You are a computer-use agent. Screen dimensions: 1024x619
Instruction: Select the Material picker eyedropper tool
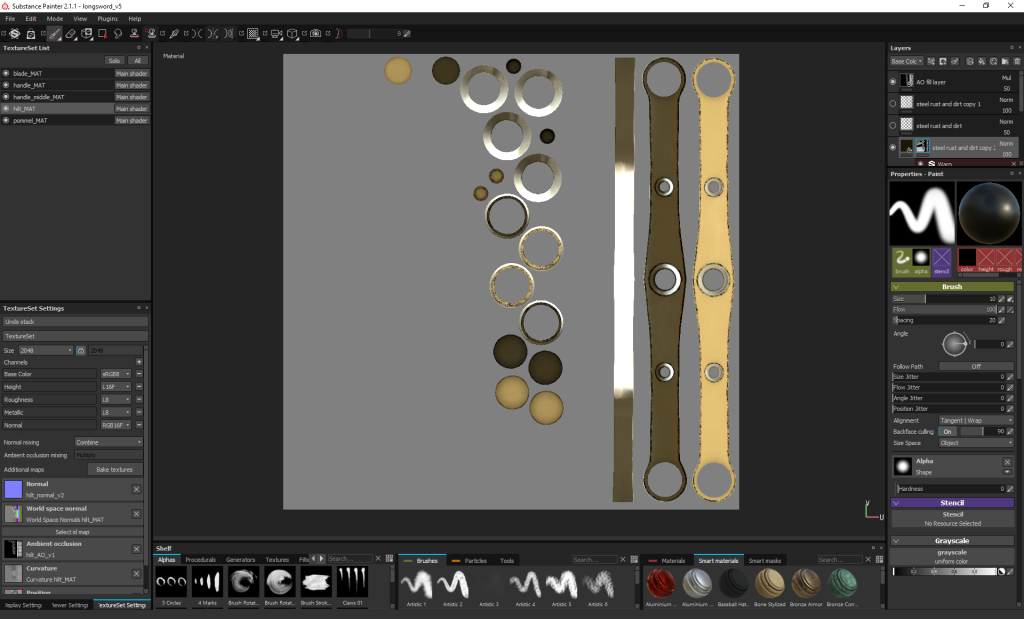pyautogui.click(x=174, y=33)
